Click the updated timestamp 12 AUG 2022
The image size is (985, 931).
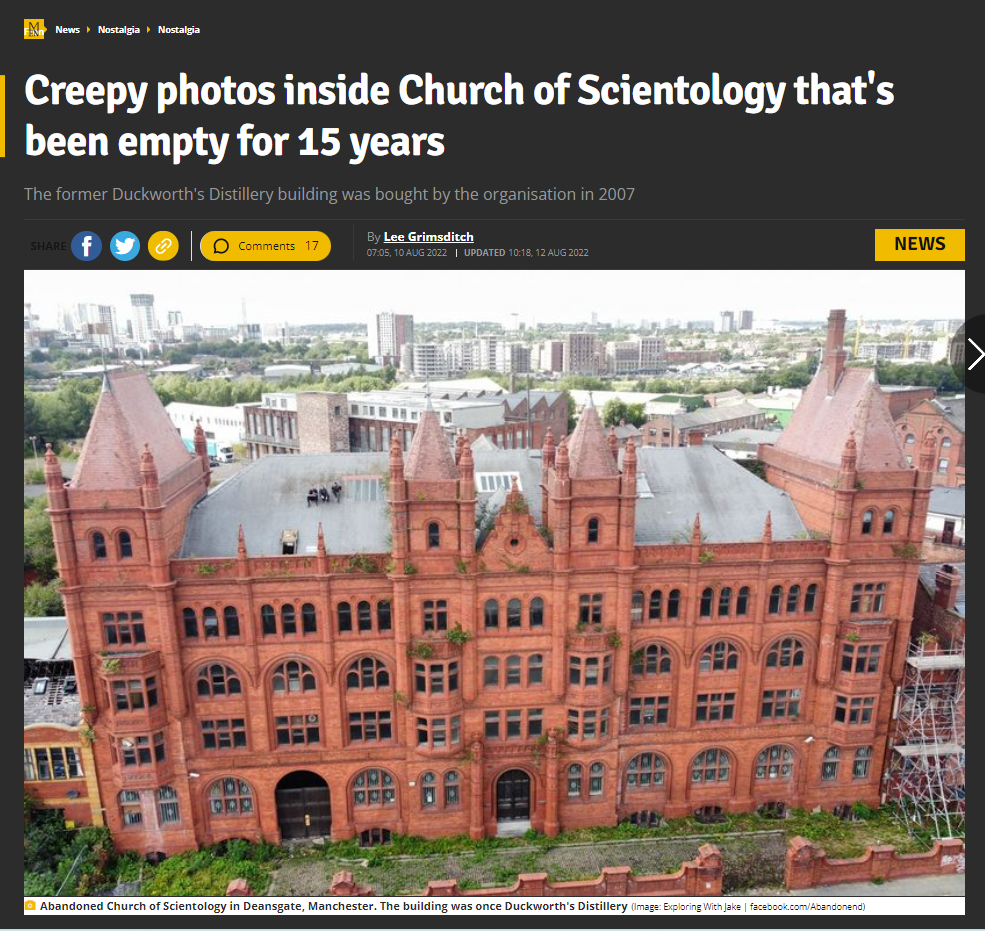(526, 253)
